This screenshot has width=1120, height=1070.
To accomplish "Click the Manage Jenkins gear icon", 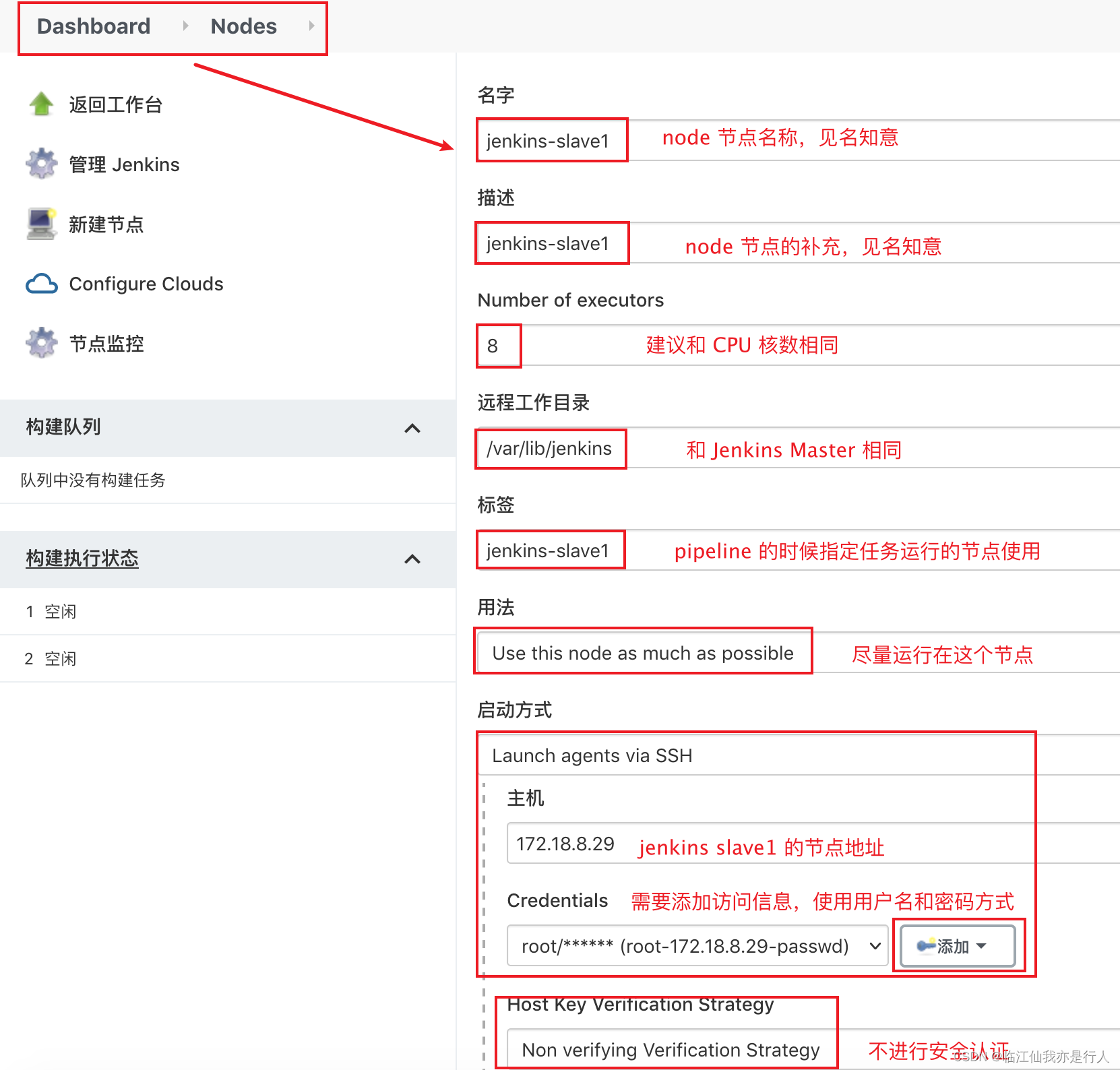I will tap(42, 164).
